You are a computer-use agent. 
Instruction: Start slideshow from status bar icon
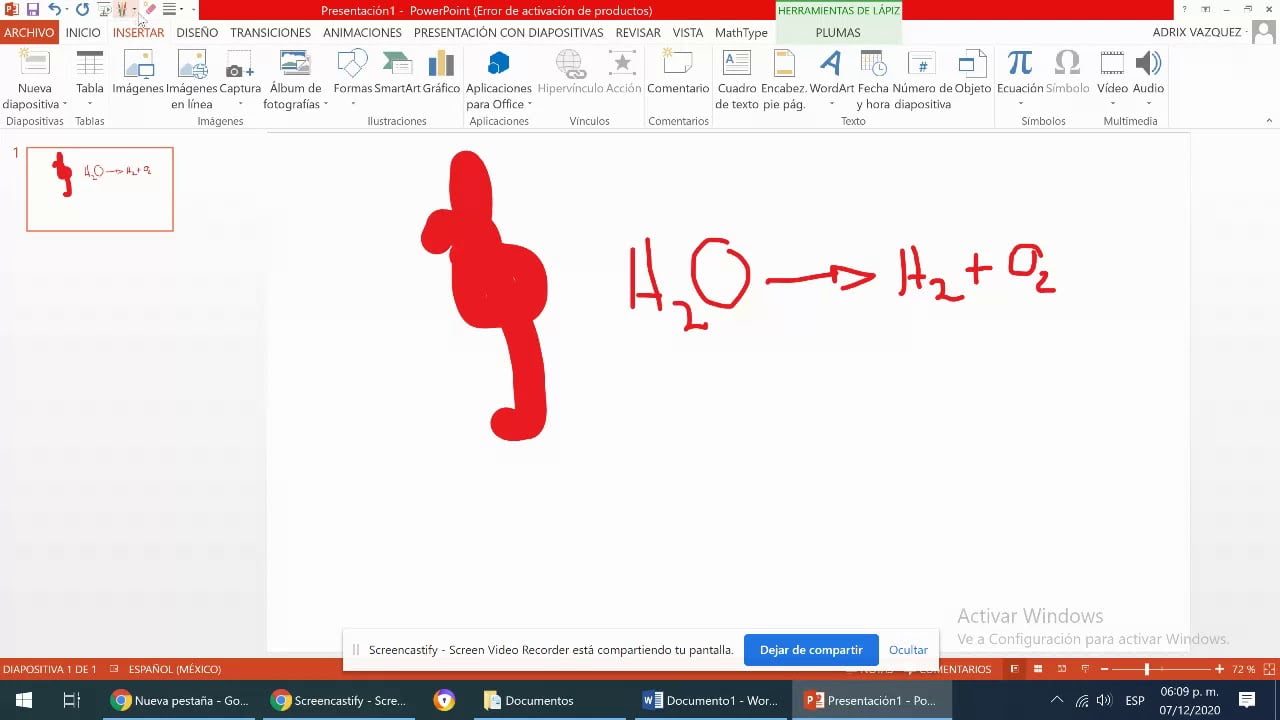click(x=1084, y=669)
